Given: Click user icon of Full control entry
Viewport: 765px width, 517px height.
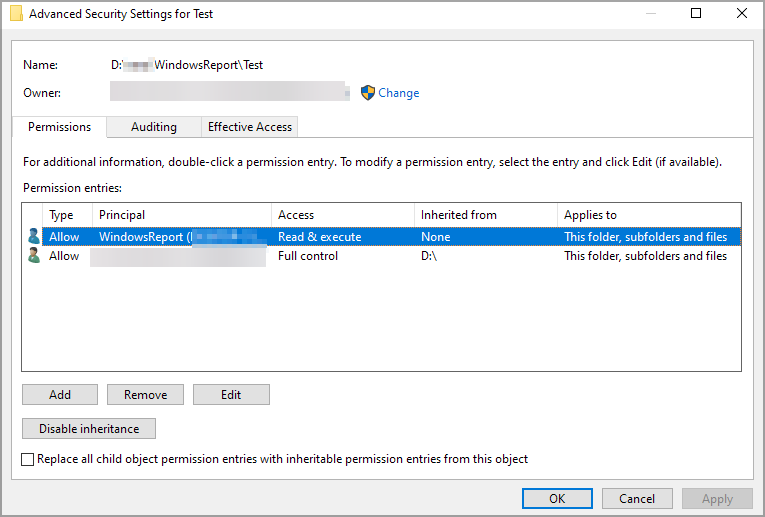Looking at the screenshot, I should pyautogui.click(x=33, y=256).
